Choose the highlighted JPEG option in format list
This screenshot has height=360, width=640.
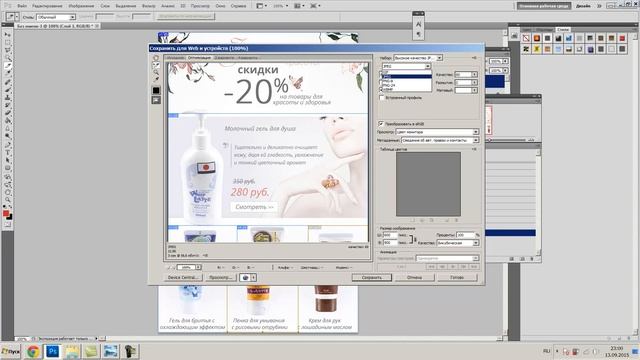tap(406, 76)
